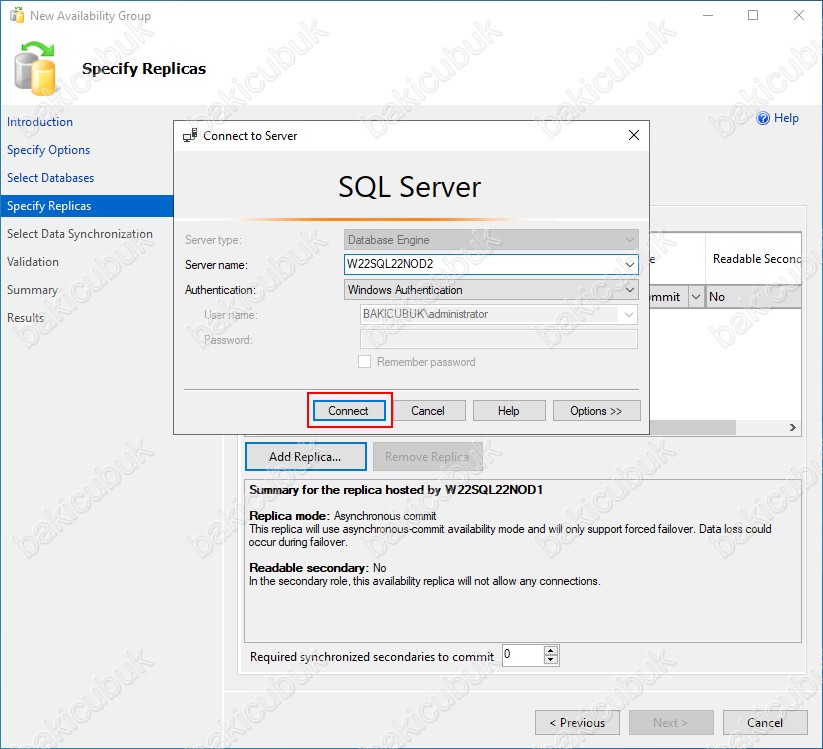This screenshot has height=749, width=823.
Task: Select the Specify Replicas page
Action: coord(87,206)
